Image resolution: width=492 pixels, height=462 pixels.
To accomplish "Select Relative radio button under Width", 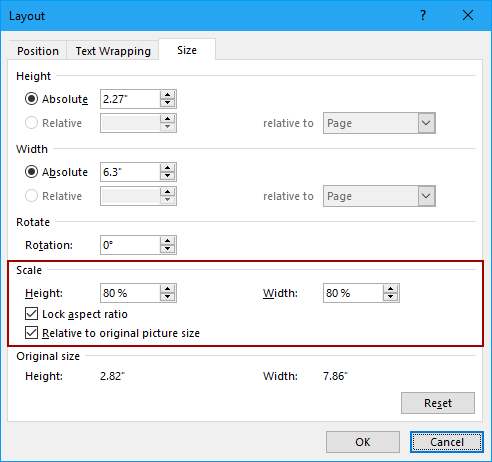I will pyautogui.click(x=31, y=196).
